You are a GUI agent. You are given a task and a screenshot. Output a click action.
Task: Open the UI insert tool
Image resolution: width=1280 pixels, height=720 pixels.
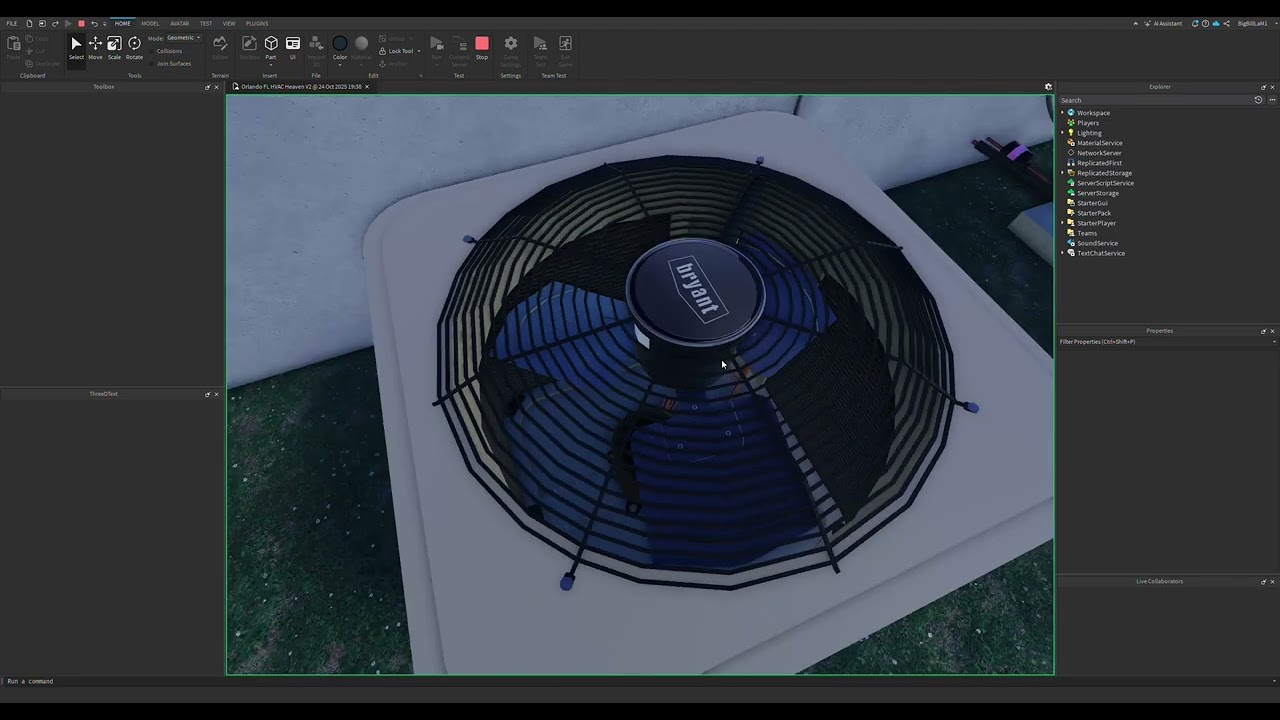[x=293, y=47]
